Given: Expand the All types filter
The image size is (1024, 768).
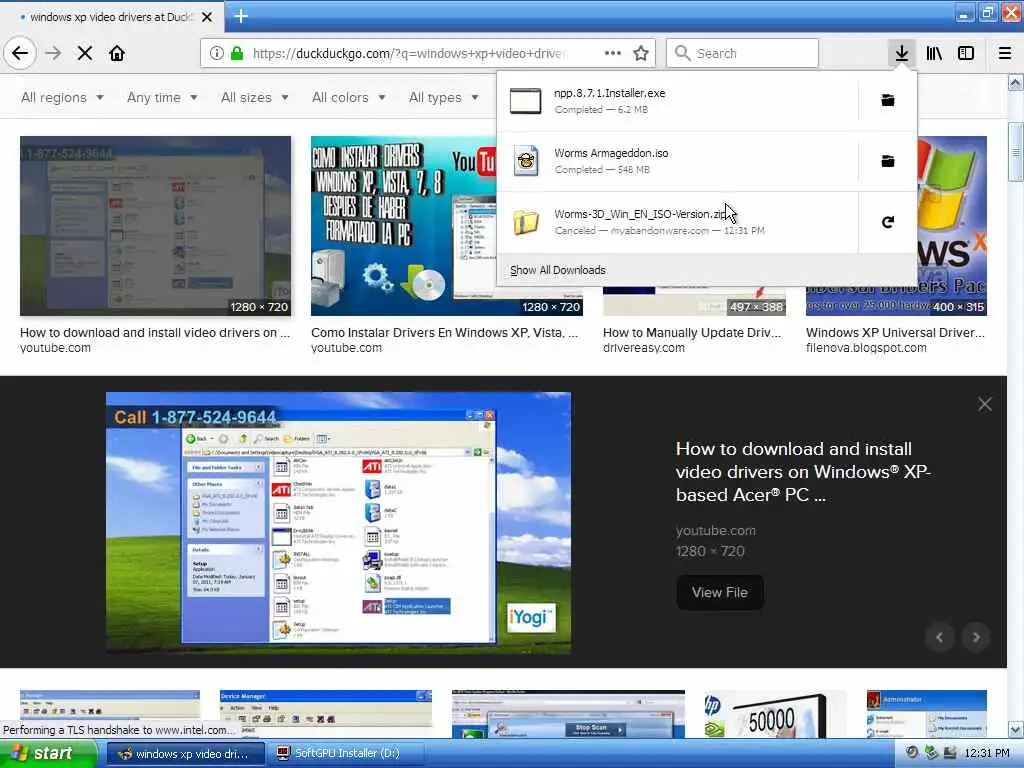Looking at the screenshot, I should (444, 97).
